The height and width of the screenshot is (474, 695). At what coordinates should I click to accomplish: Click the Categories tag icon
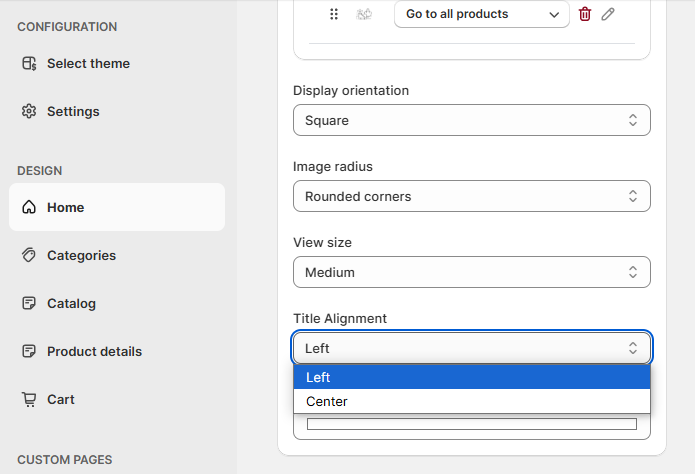(x=29, y=255)
